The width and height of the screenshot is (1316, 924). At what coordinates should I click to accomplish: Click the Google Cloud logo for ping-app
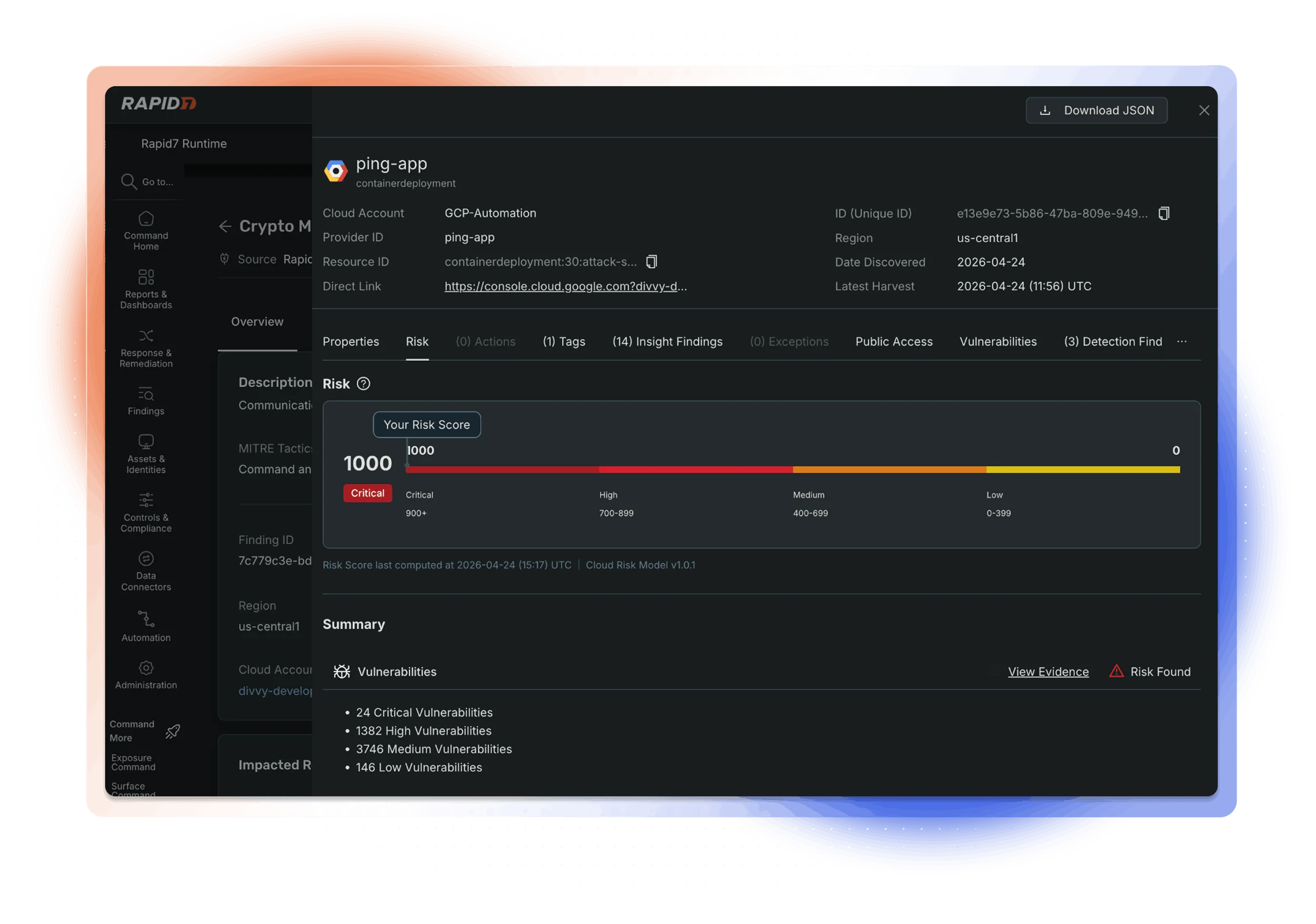336,171
